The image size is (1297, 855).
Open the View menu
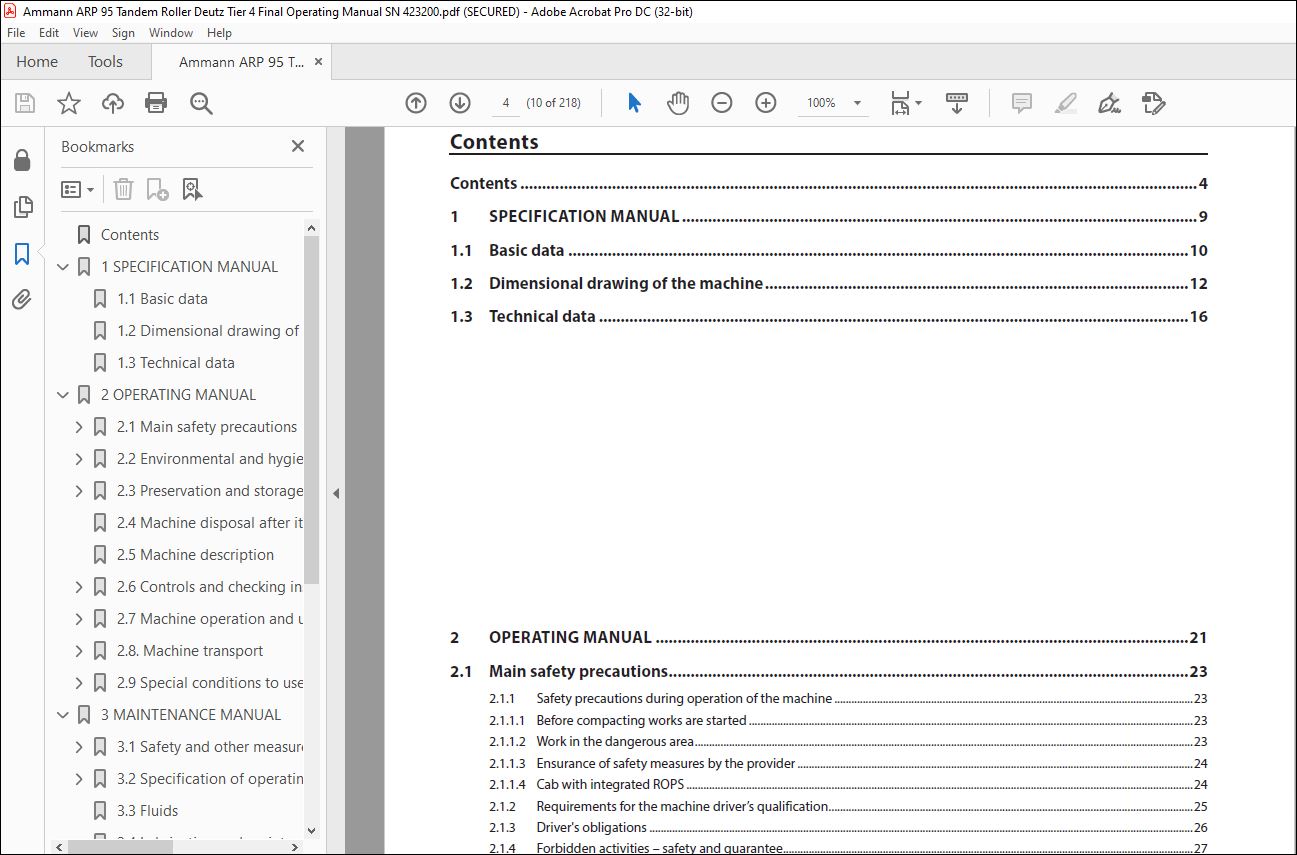pyautogui.click(x=86, y=33)
